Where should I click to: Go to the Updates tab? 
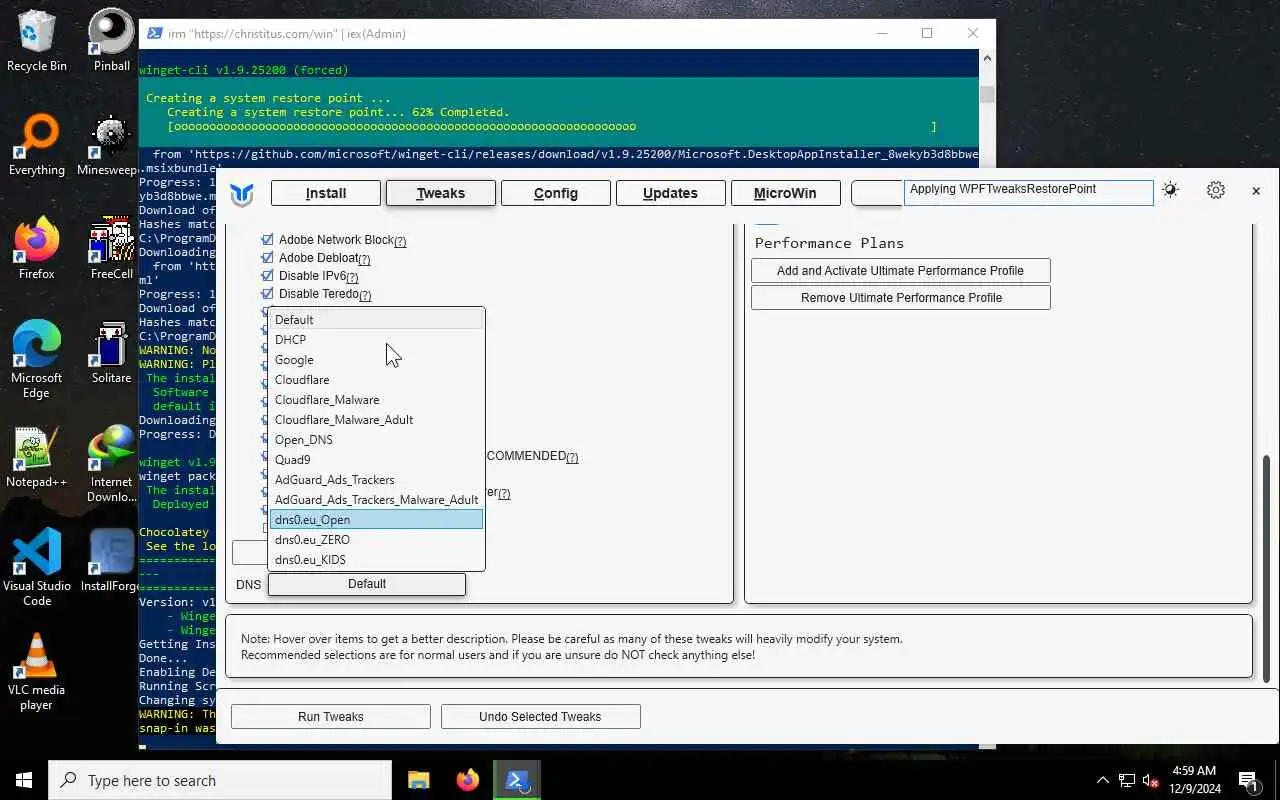coord(670,193)
